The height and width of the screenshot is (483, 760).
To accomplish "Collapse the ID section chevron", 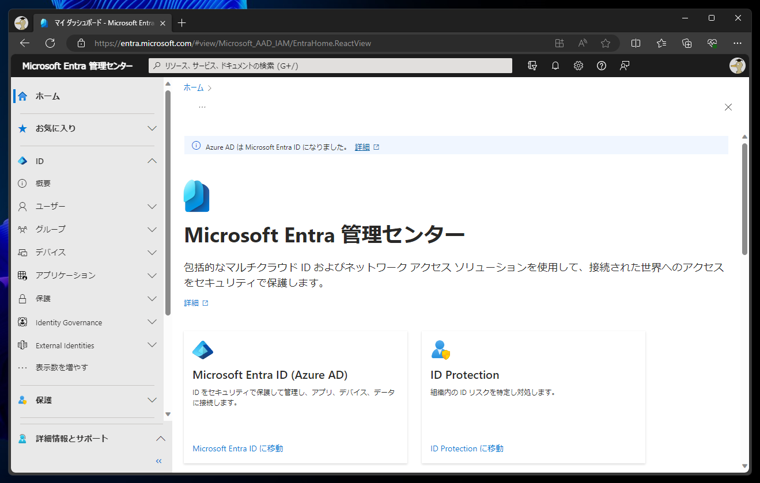I will click(x=152, y=161).
